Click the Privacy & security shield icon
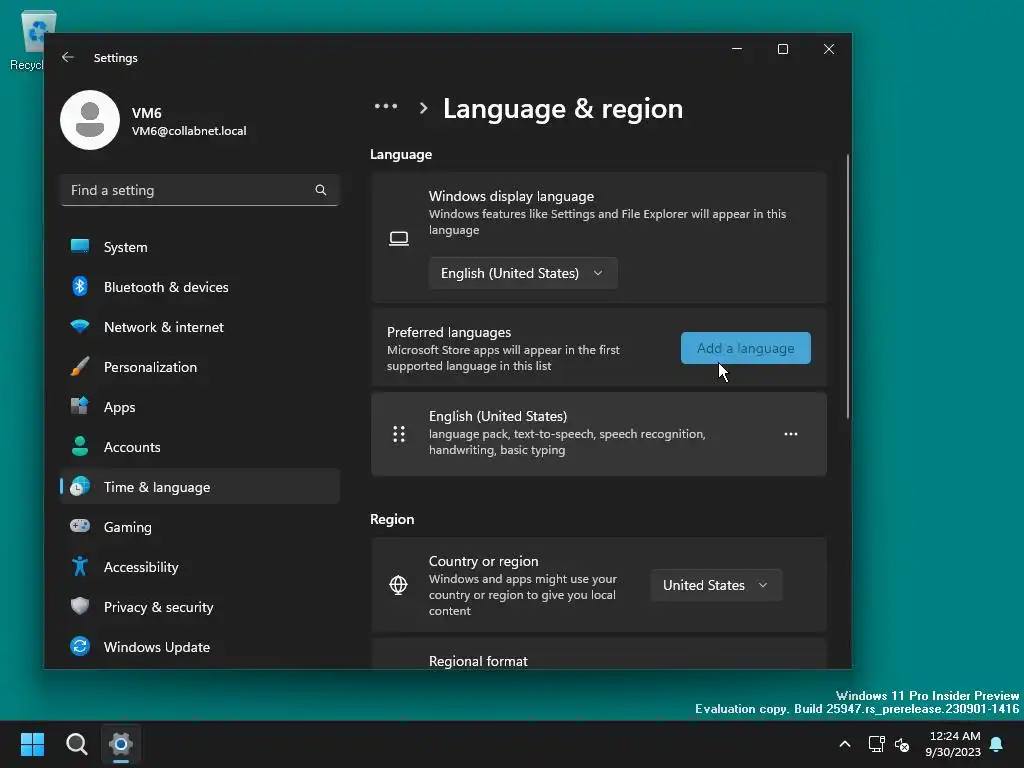 [x=80, y=606]
